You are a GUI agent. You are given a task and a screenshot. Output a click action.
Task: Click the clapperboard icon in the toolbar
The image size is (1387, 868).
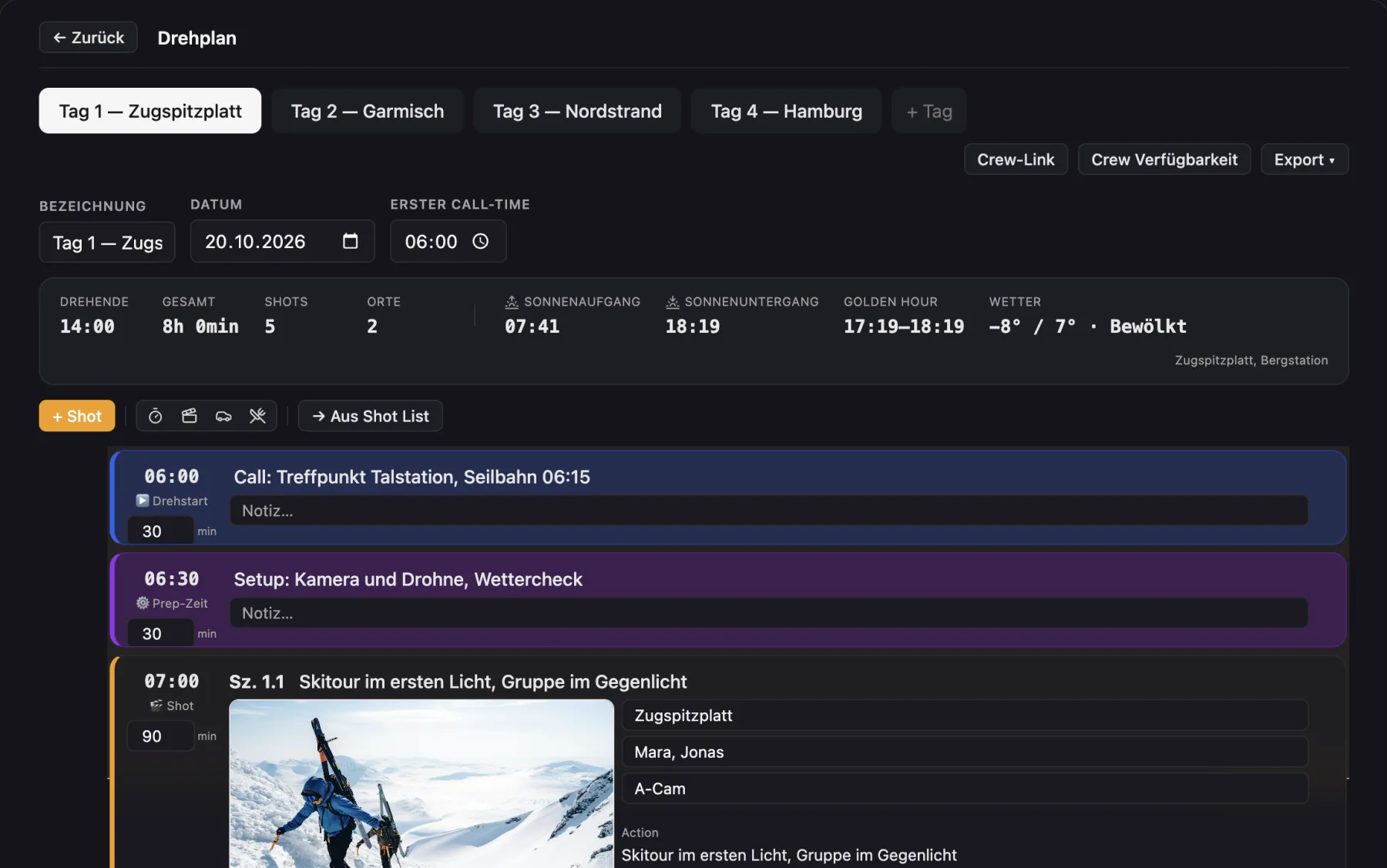[189, 416]
